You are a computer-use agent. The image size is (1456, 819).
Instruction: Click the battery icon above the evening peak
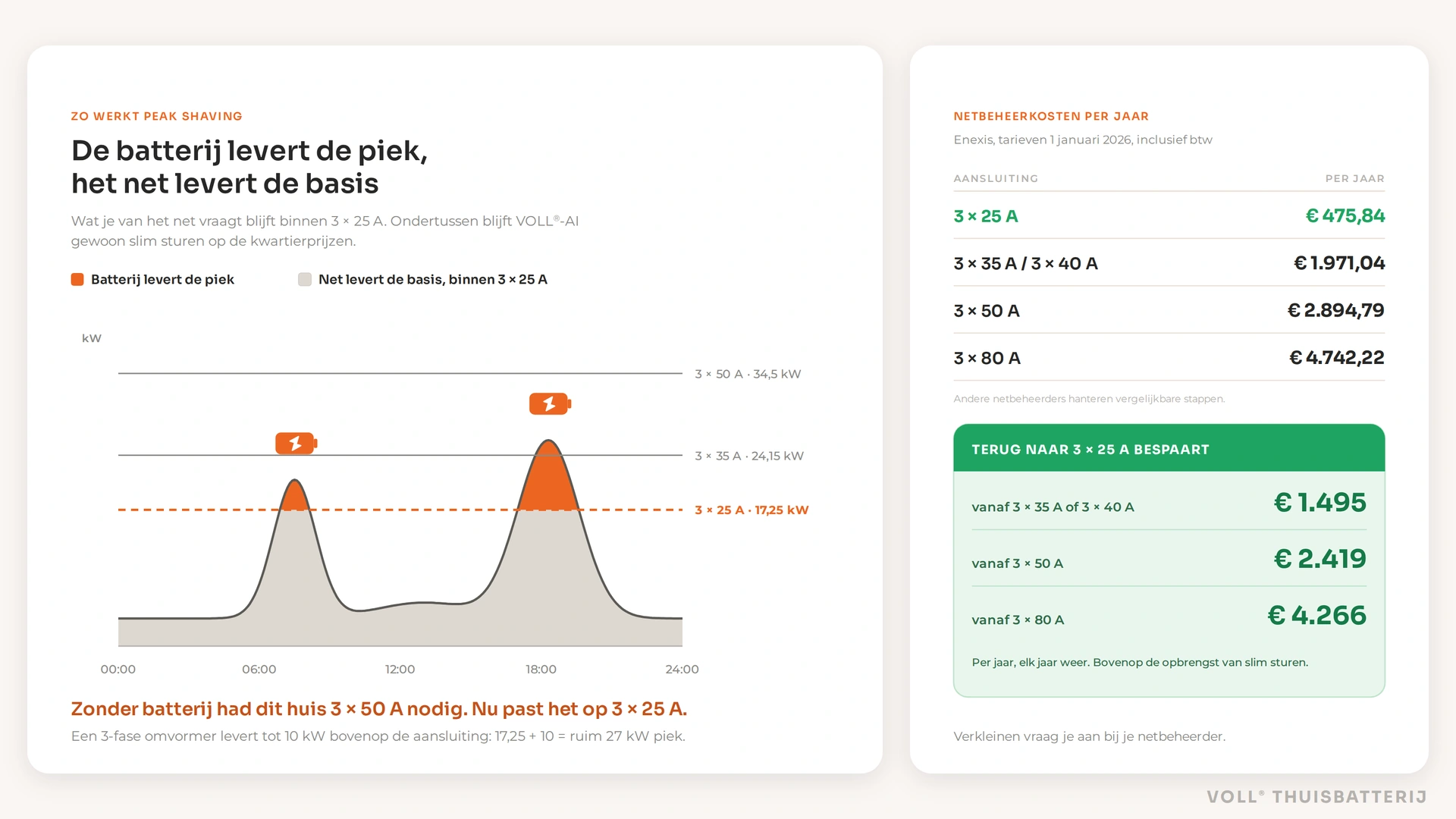tap(550, 404)
